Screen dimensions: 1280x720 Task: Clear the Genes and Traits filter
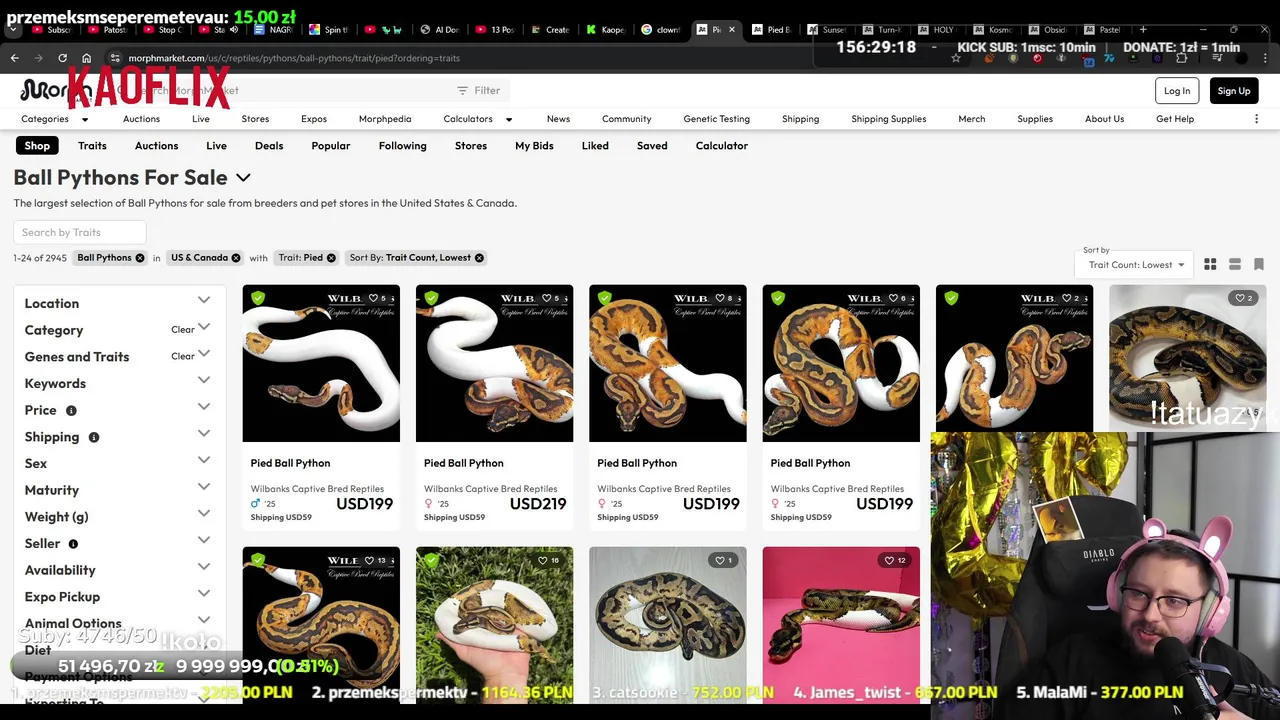click(x=182, y=356)
